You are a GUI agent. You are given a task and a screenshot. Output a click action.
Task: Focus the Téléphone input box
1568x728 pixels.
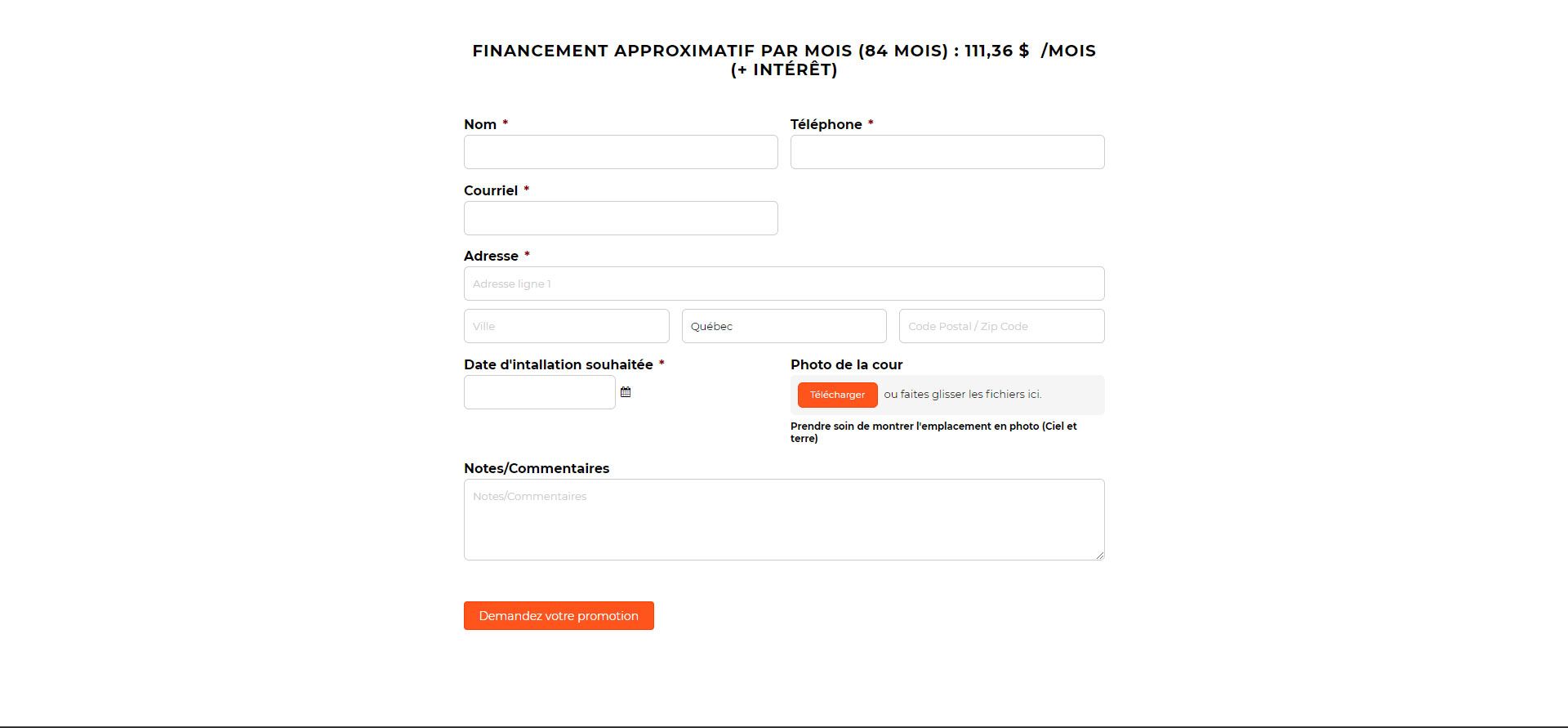pyautogui.click(x=947, y=152)
